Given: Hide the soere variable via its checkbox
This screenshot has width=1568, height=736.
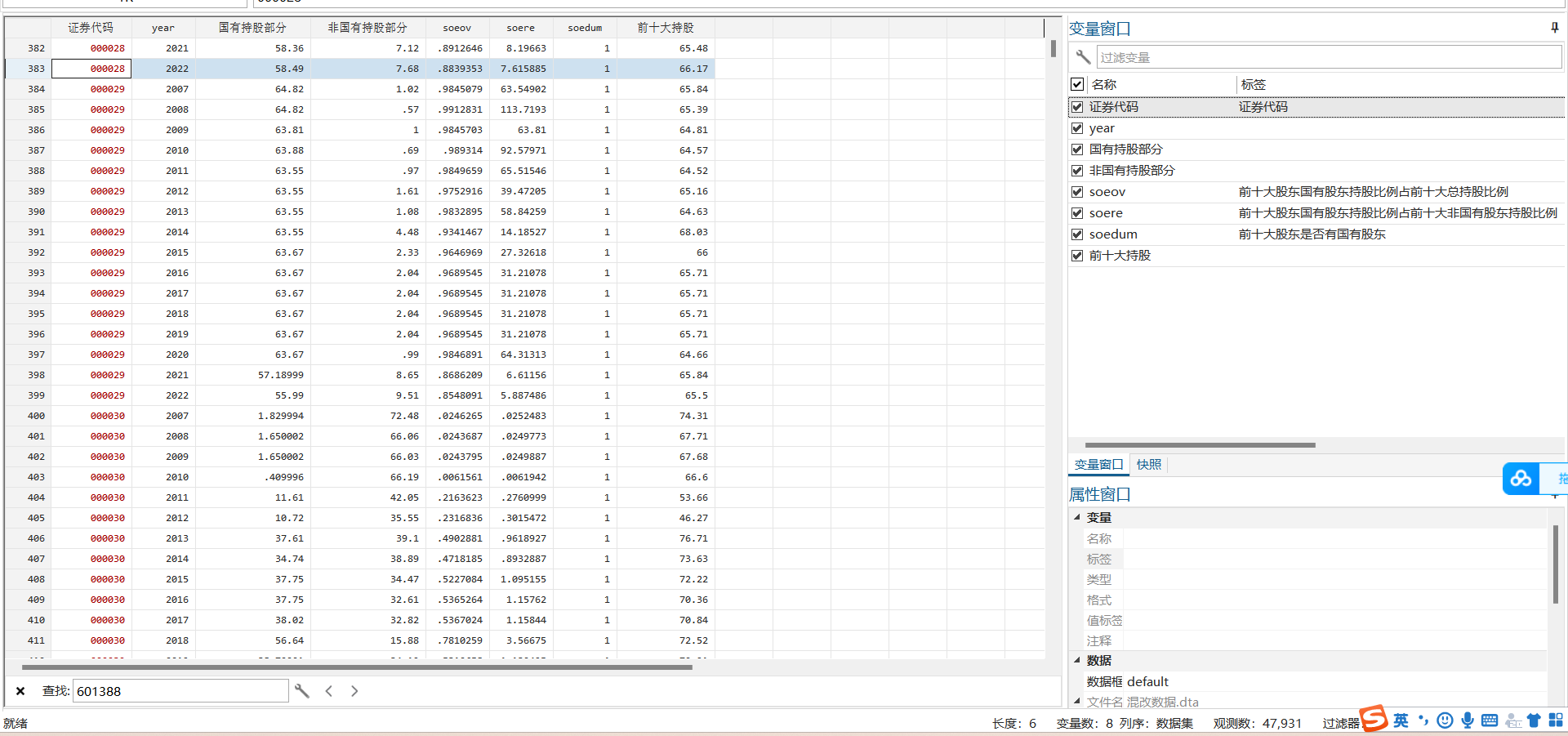Looking at the screenshot, I should click(x=1077, y=213).
